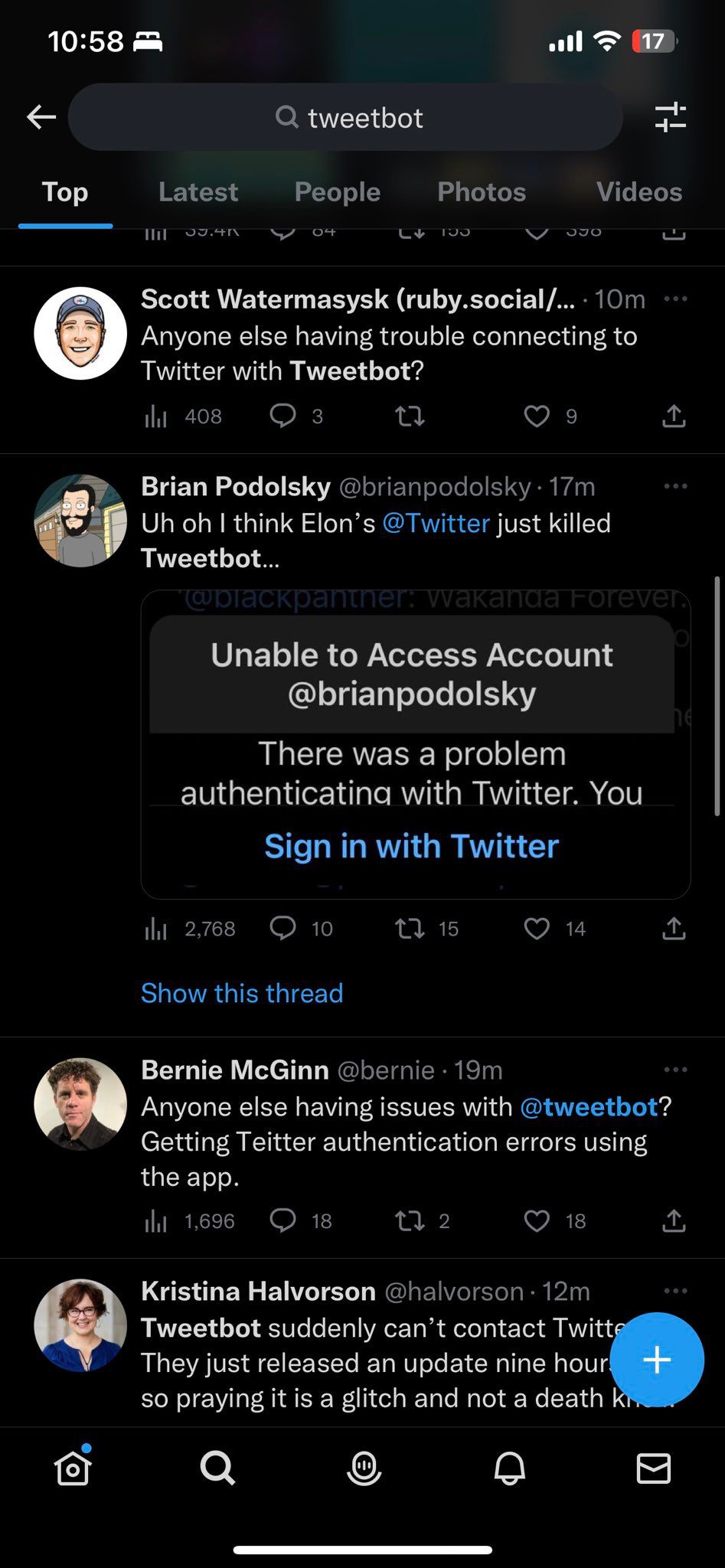Share Brian Podolsky's tweet
The height and width of the screenshot is (1568, 725).
[674, 929]
